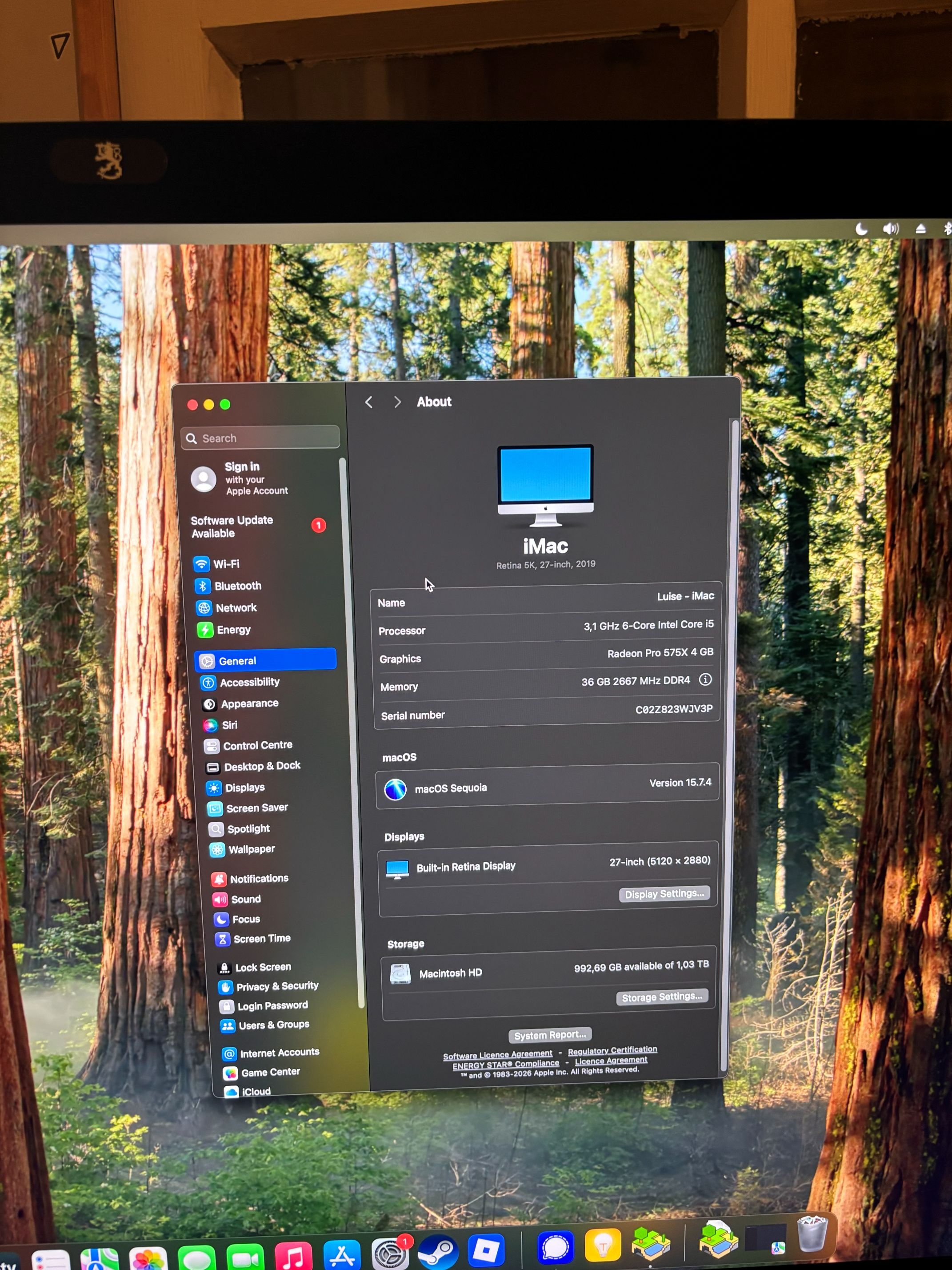The image size is (952, 1270).
Task: Click the Search field in sidebar
Action: click(261, 438)
